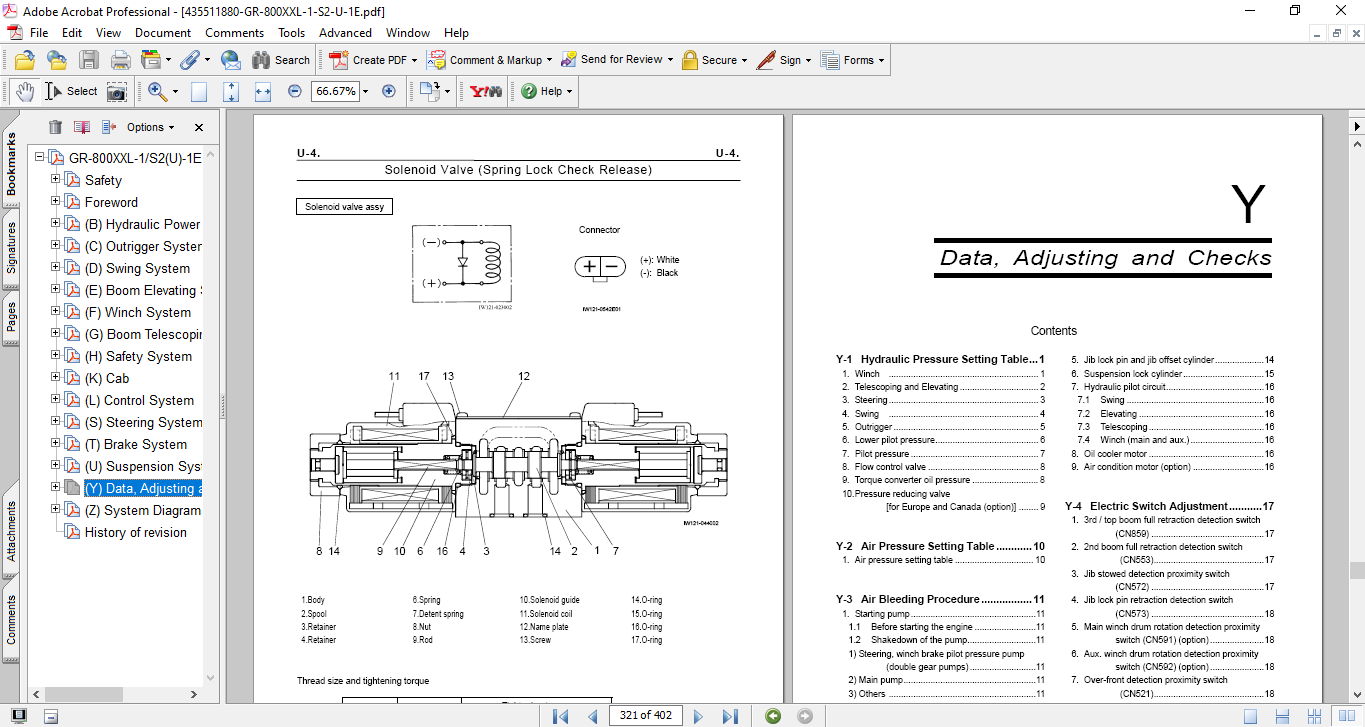The image size is (1365, 727).
Task: Select the Hand tool
Action: (25, 91)
